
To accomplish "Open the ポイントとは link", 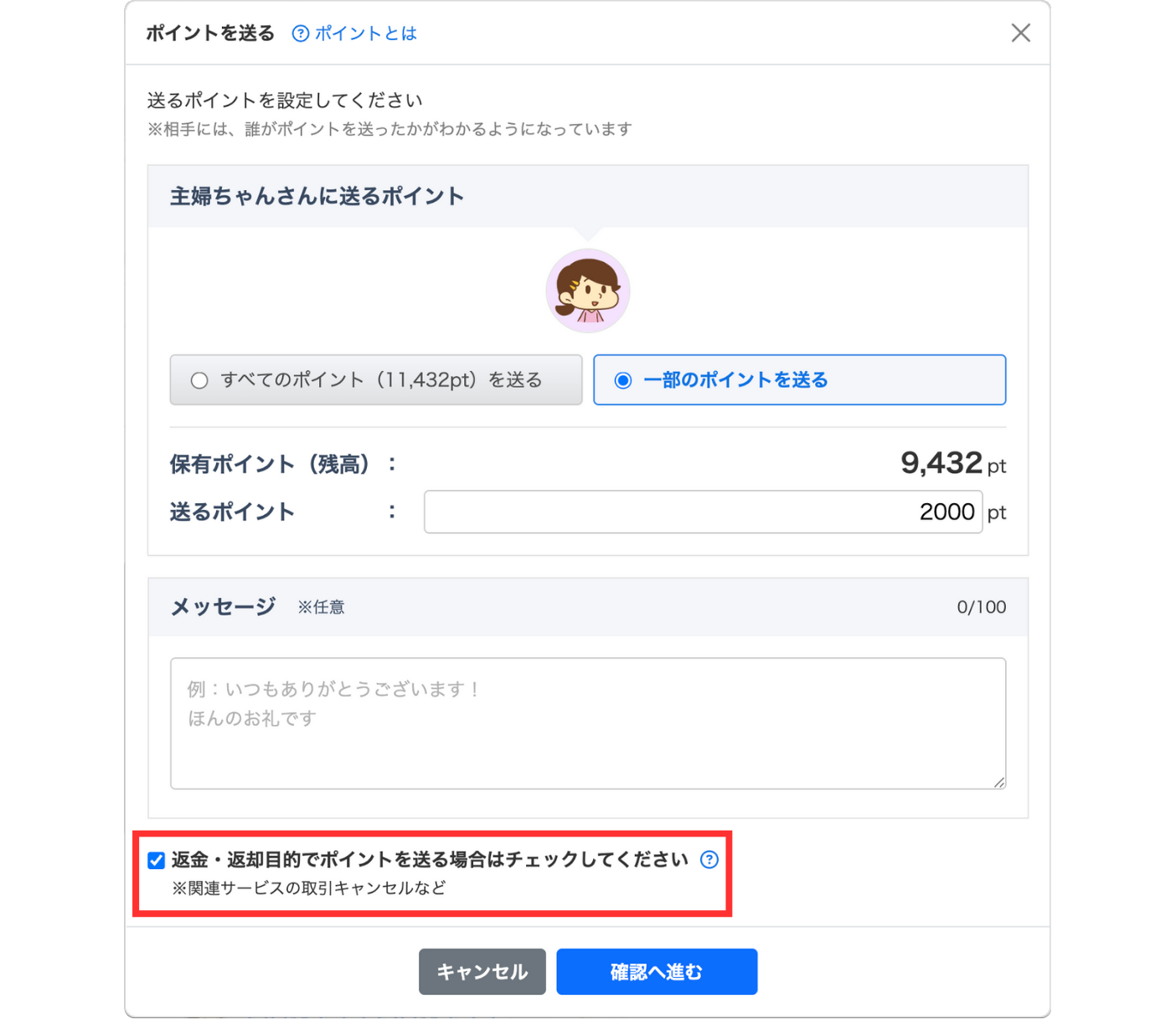I will coord(365,33).
